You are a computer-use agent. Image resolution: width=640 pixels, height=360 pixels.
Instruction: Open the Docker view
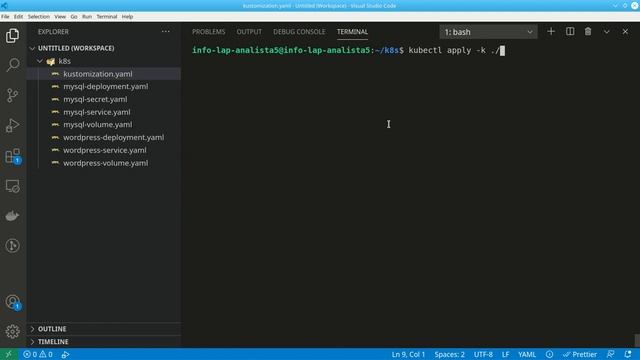[x=13, y=216]
